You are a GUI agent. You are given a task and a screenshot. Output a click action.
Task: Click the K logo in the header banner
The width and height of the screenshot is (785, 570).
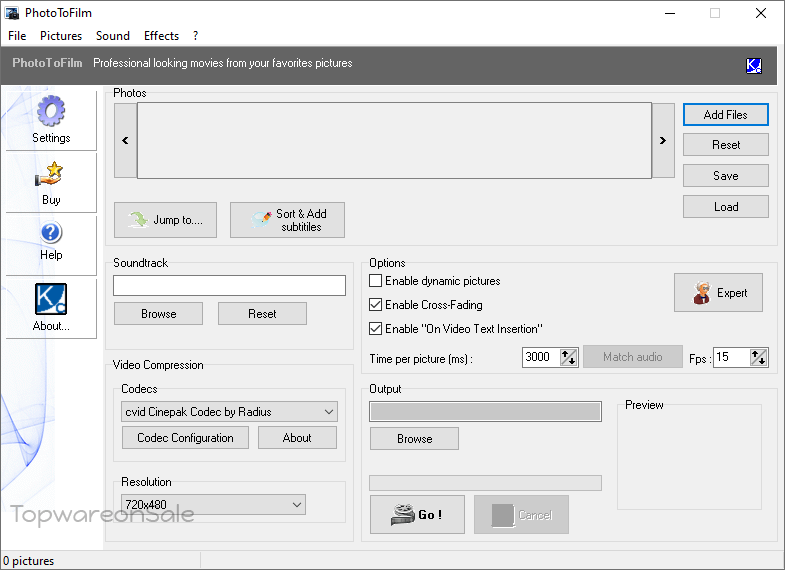click(x=753, y=66)
